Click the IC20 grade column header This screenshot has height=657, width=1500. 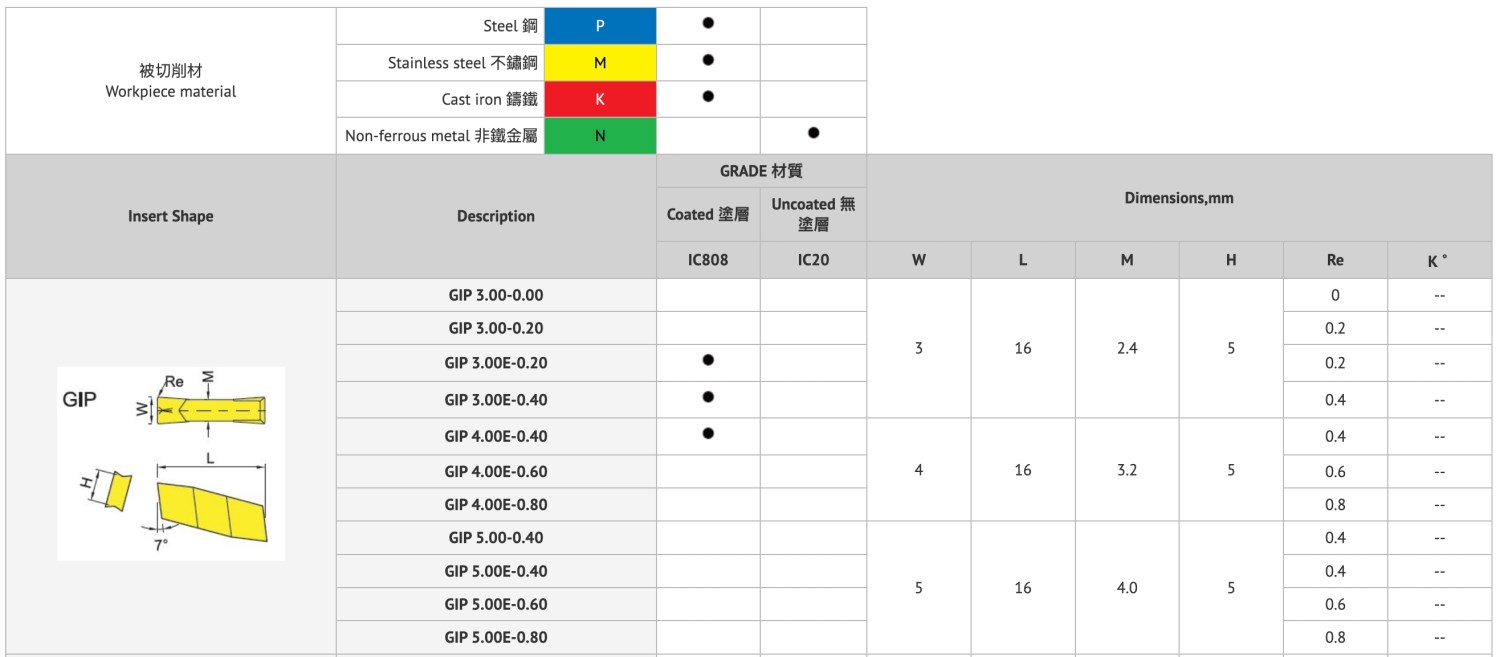click(813, 260)
